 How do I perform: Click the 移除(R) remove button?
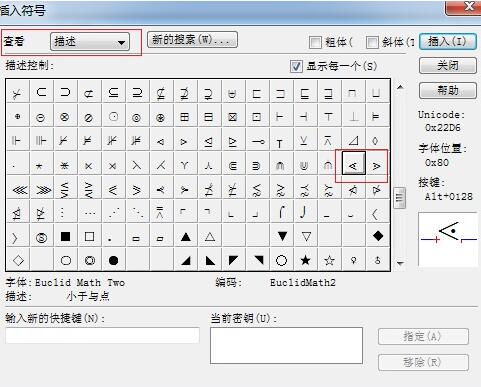click(423, 362)
